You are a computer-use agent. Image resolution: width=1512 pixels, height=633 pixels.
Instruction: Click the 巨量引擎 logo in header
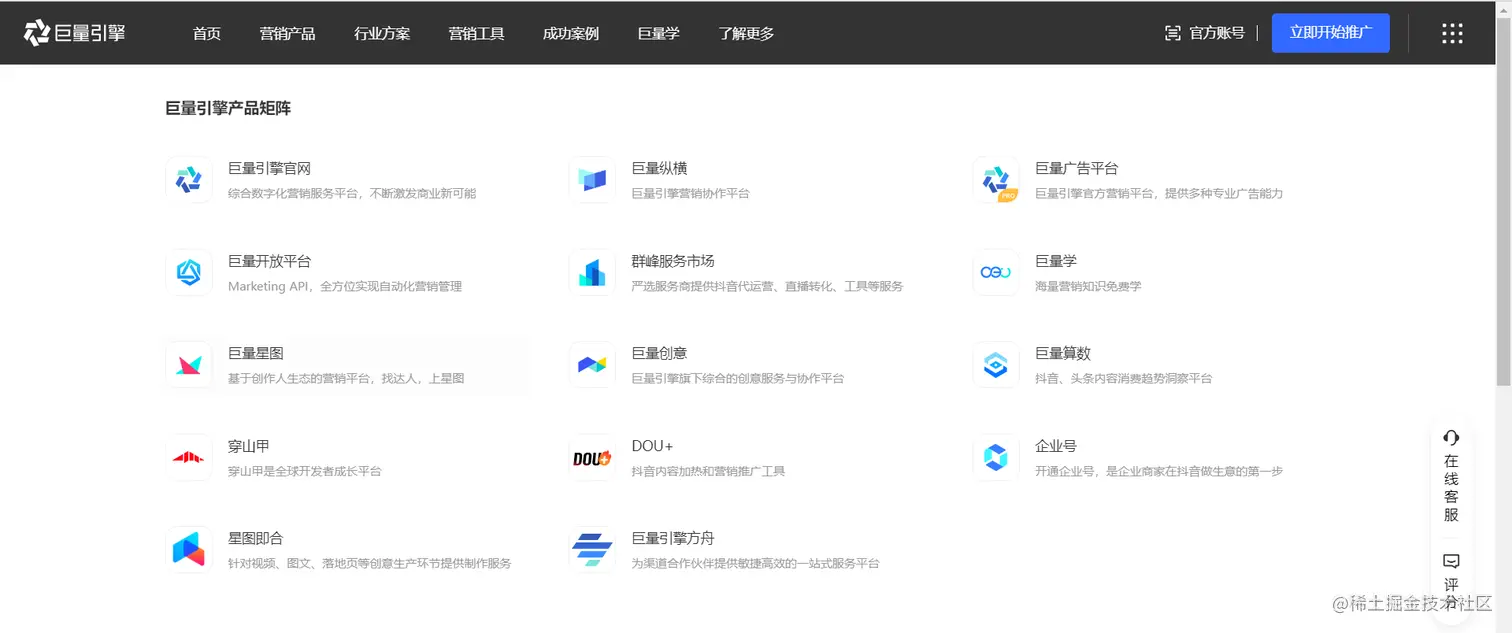tap(75, 33)
